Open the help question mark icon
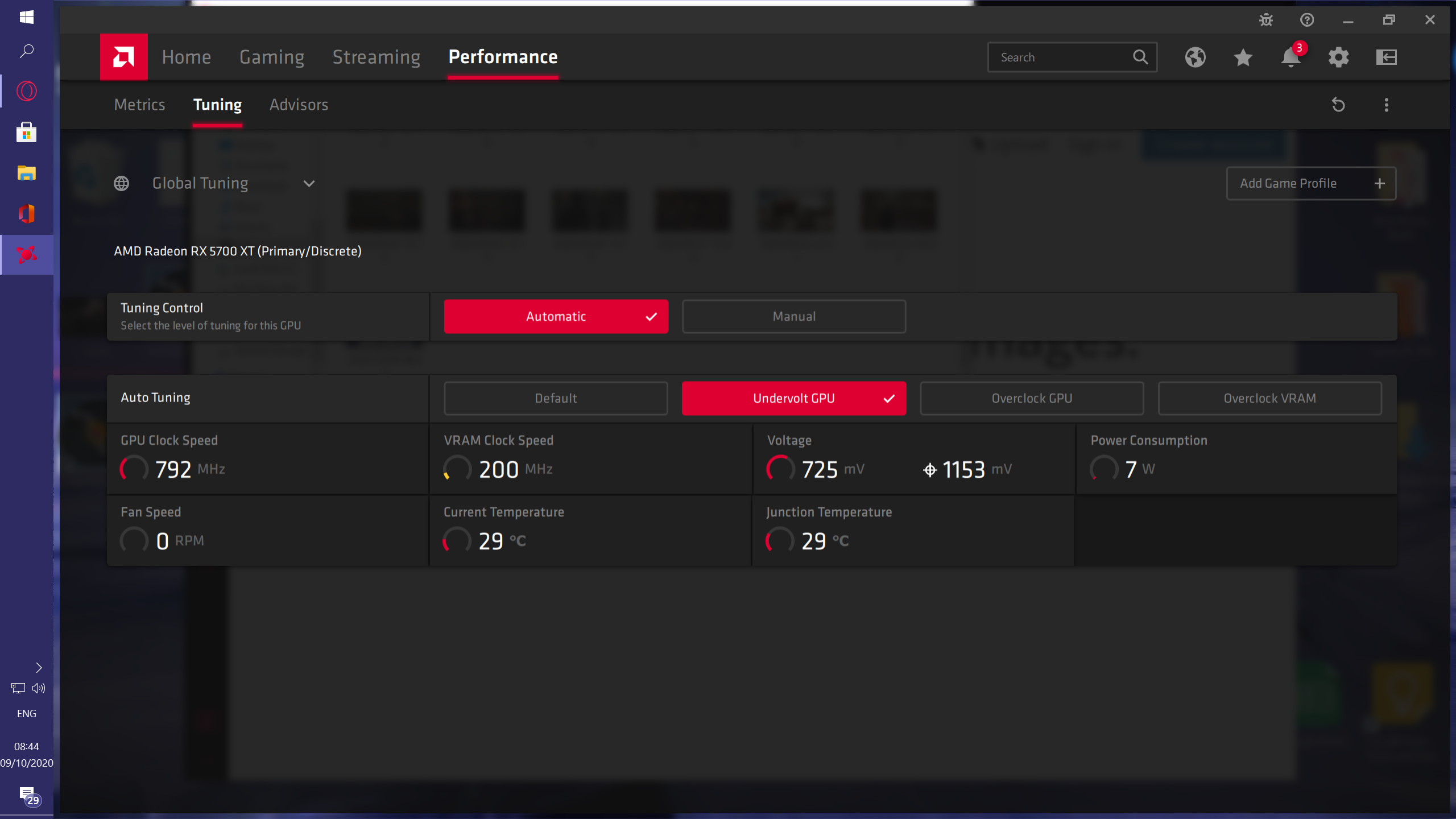 [x=1307, y=20]
